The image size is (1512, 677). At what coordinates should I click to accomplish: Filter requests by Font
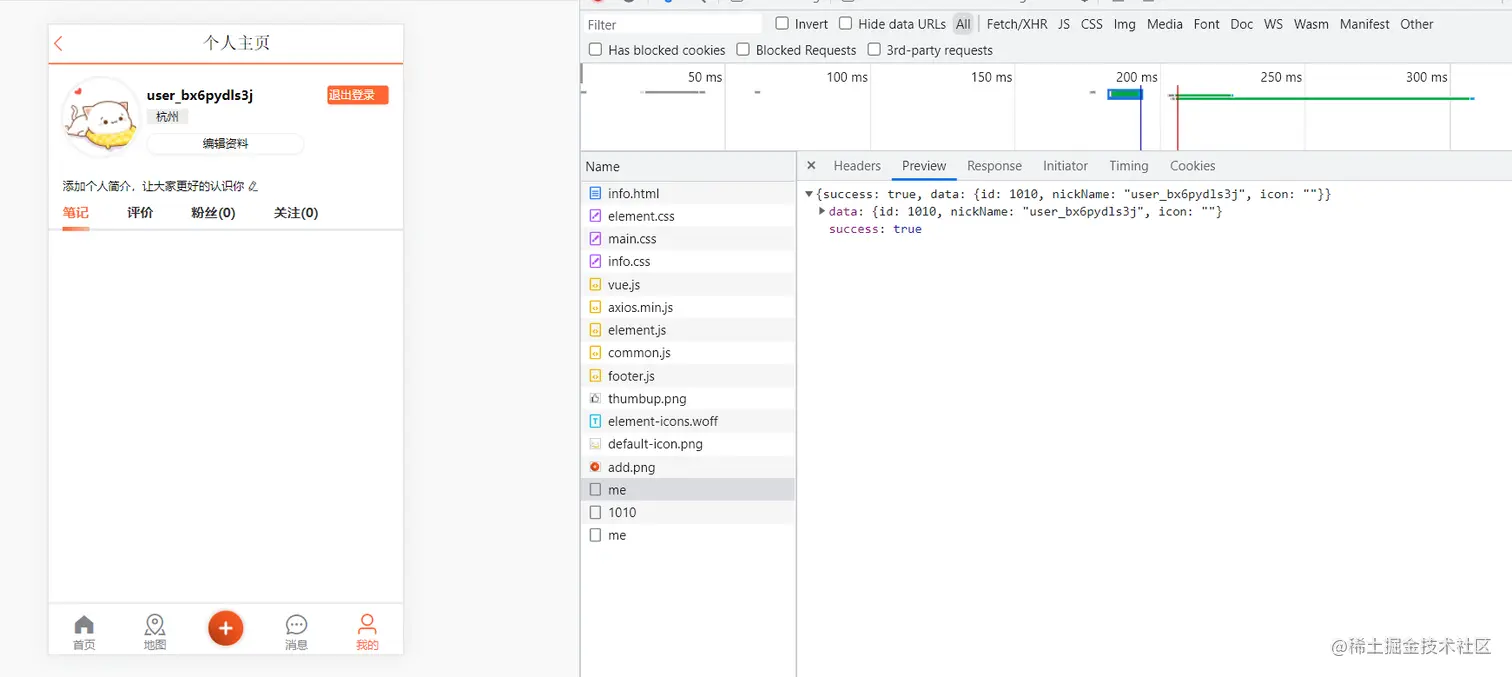coord(1207,24)
